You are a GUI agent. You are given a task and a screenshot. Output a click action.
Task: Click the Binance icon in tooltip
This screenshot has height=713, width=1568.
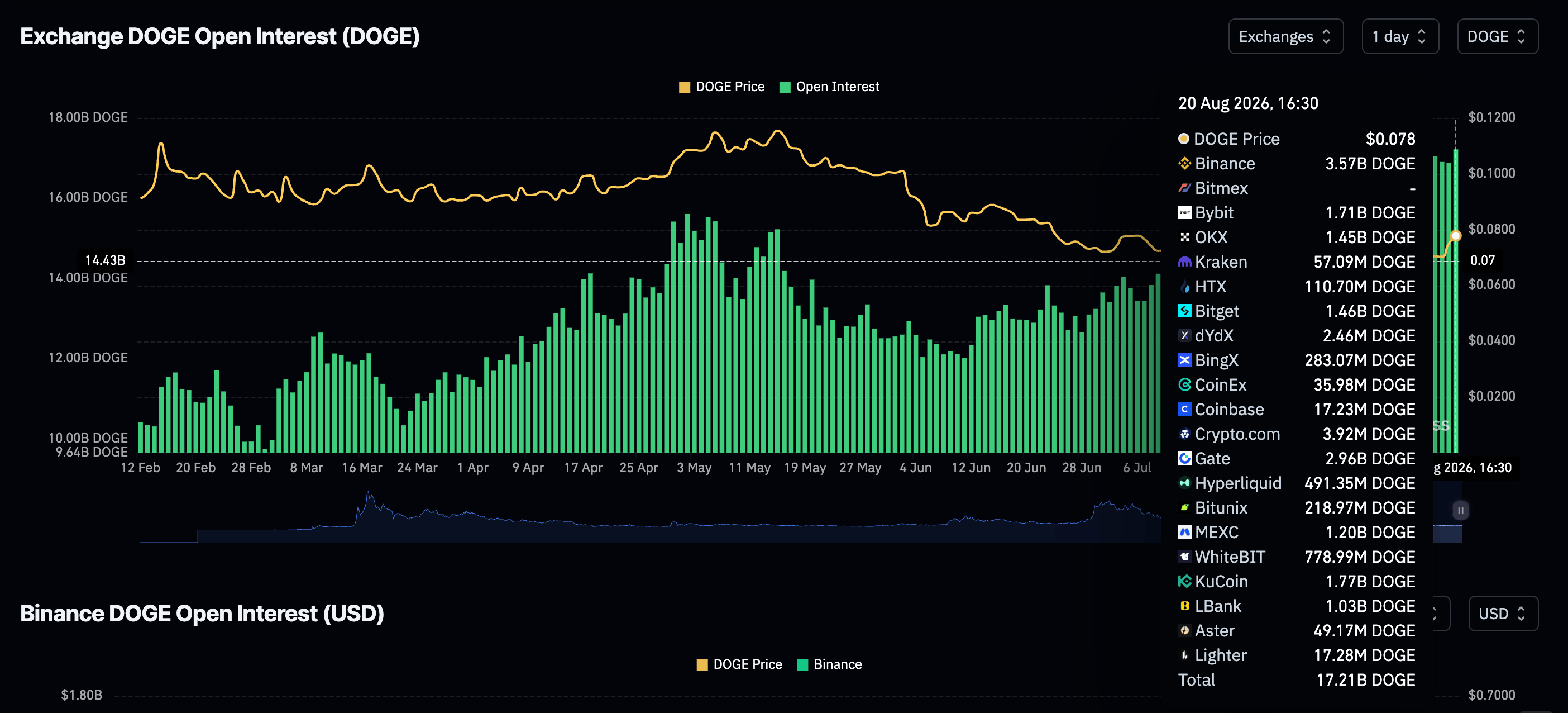point(1184,164)
